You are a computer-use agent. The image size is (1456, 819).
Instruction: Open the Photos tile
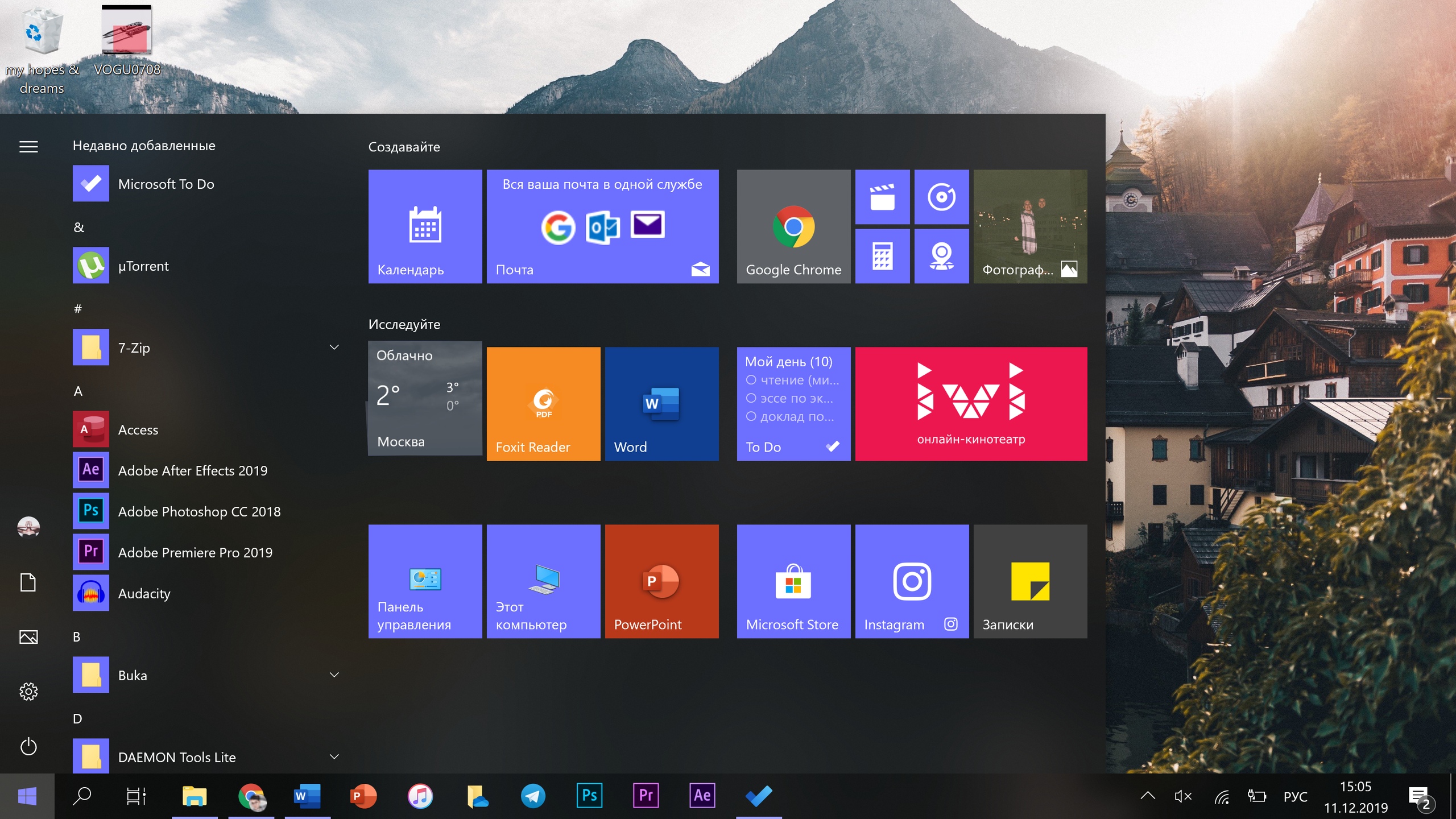pyautogui.click(x=1030, y=226)
